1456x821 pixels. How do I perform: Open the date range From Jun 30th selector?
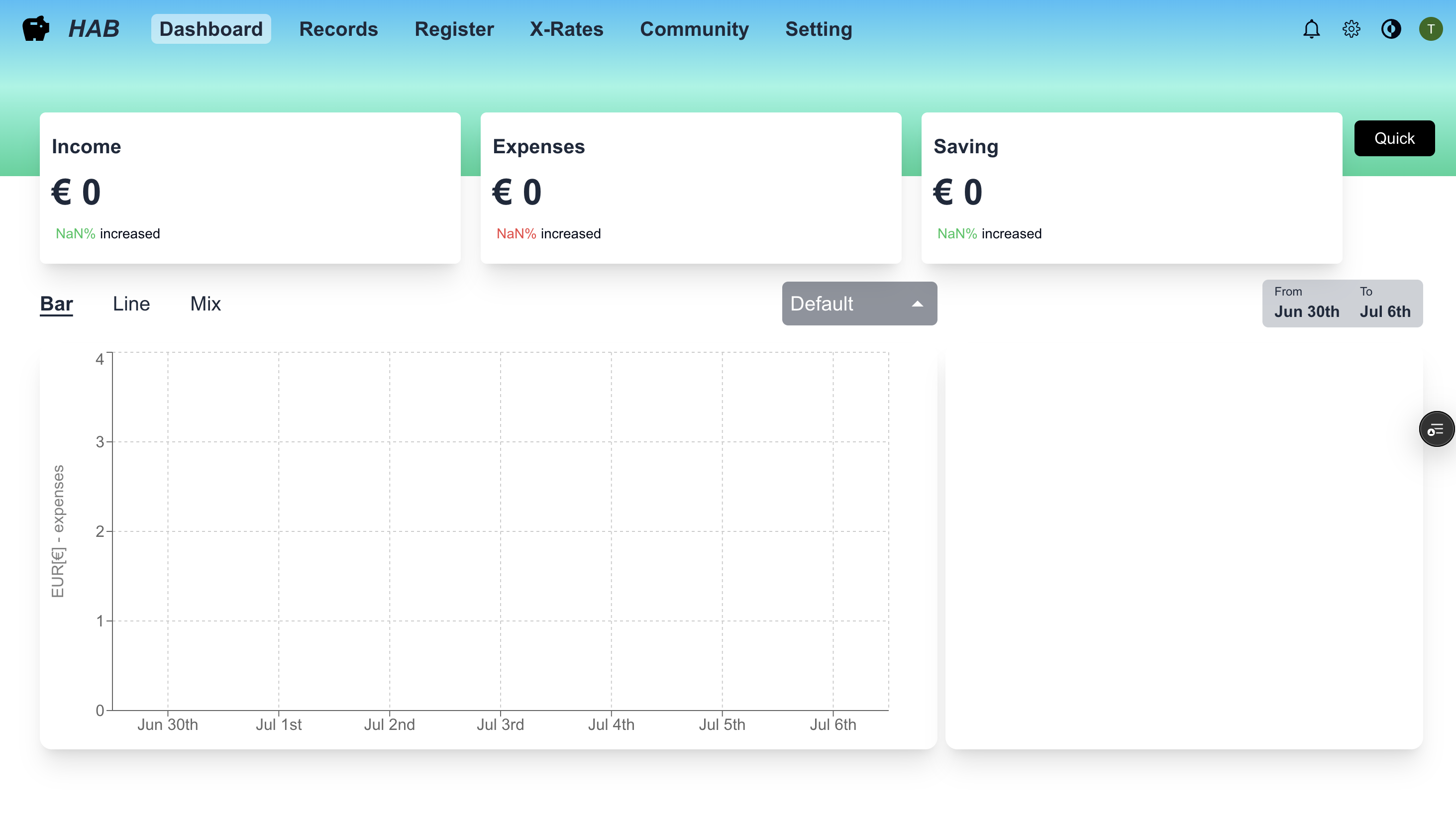click(x=1306, y=304)
